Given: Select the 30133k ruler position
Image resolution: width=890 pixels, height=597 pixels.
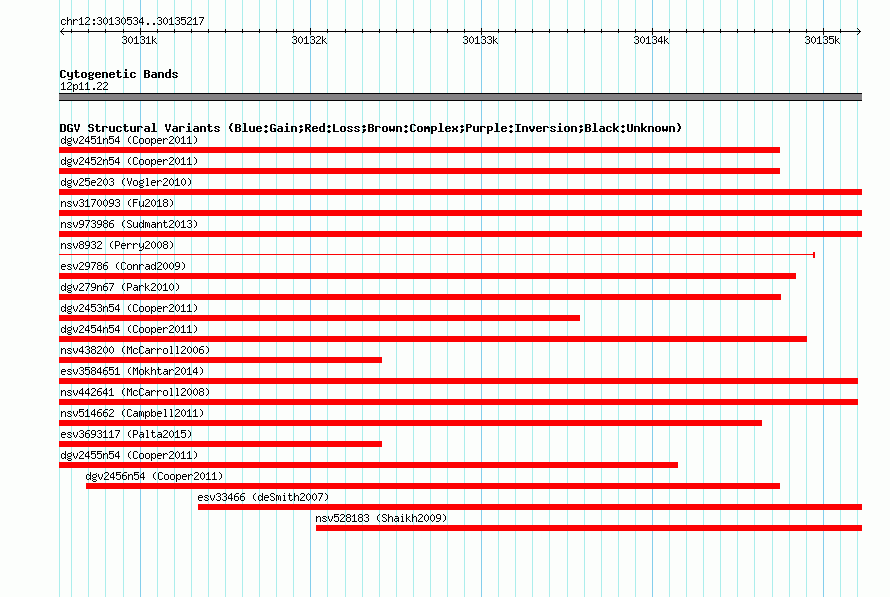Looking at the screenshot, I should (480, 40).
